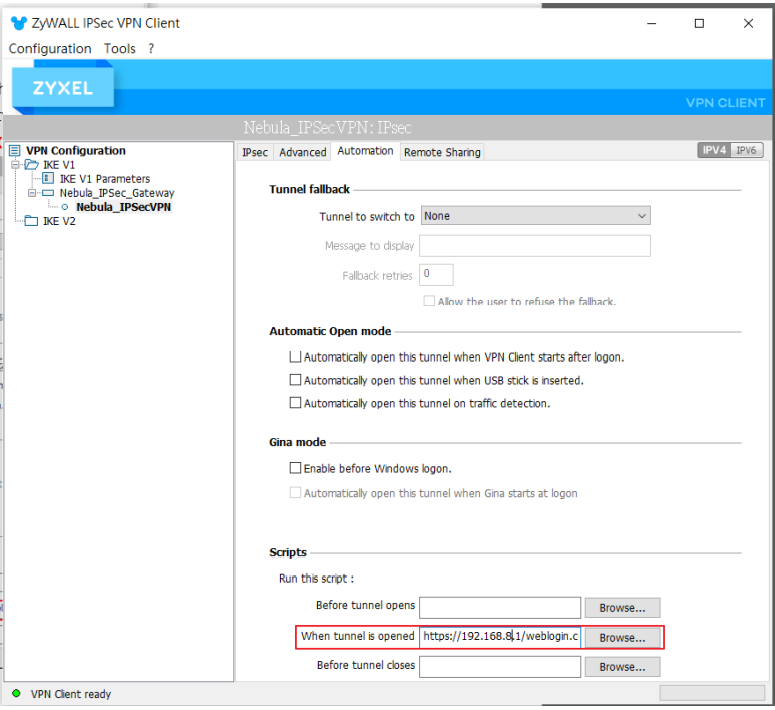Switch to the IPV6 toggle

tap(746, 150)
